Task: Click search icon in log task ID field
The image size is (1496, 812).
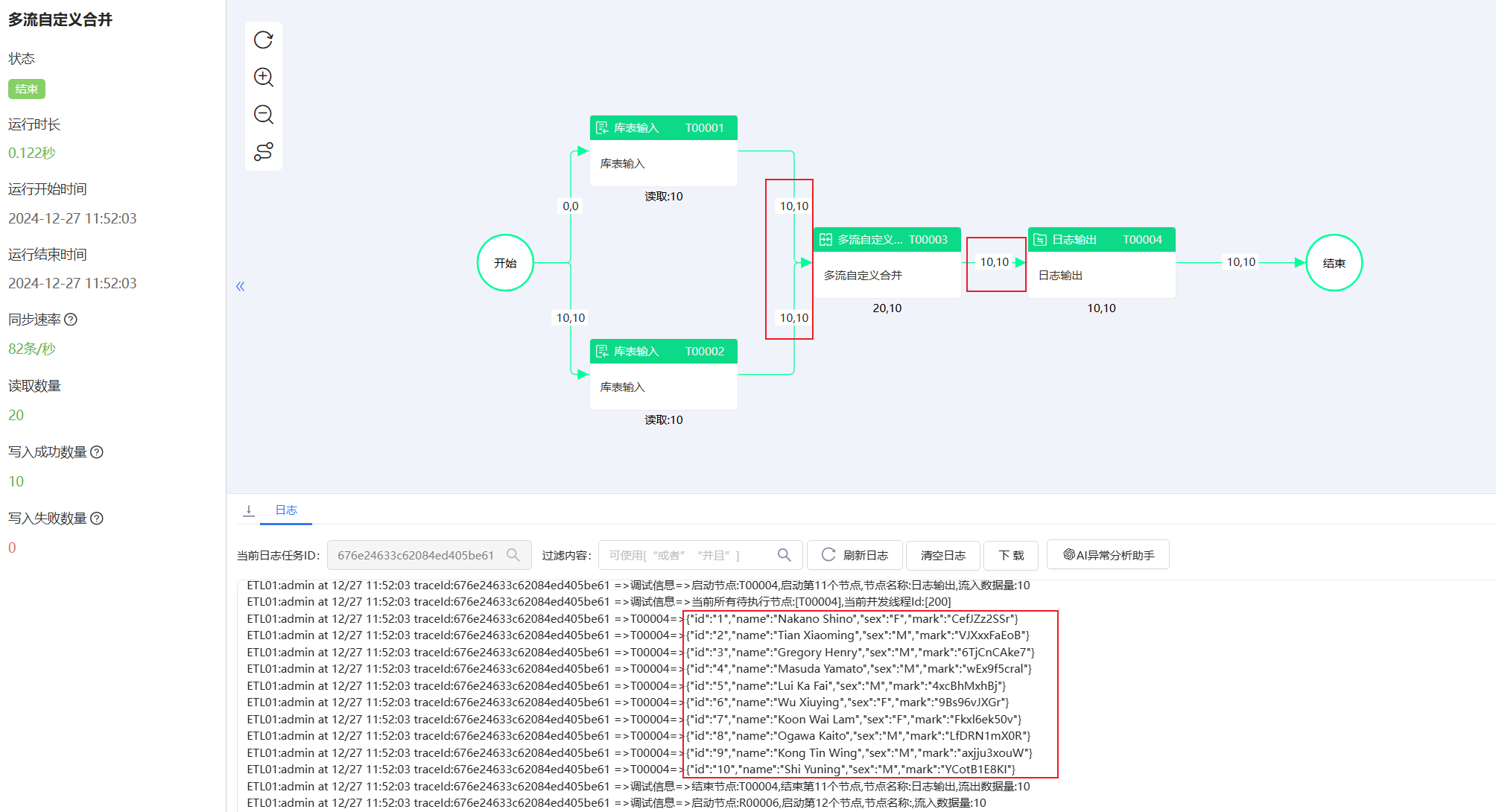Action: tap(513, 555)
